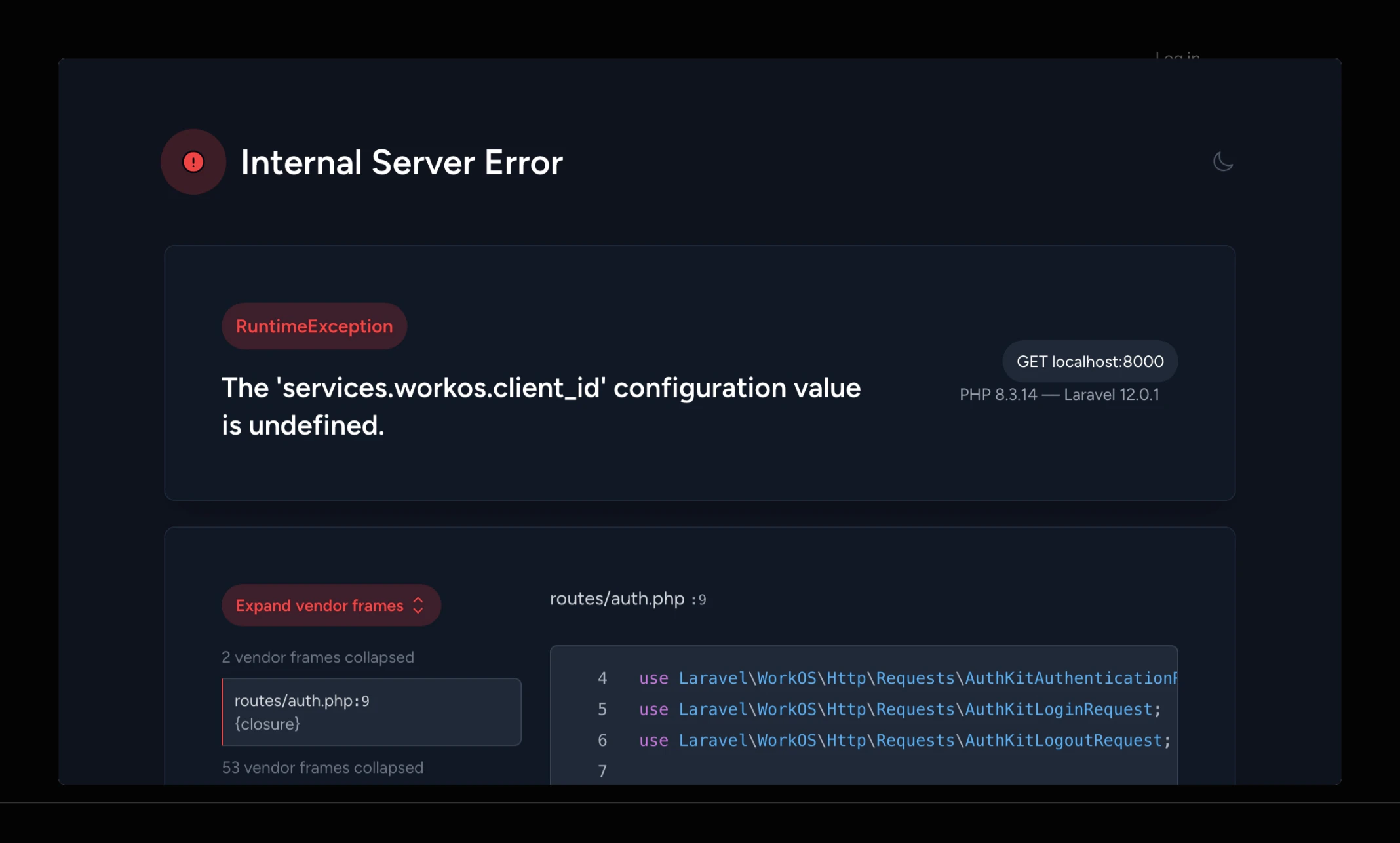The image size is (1400, 843).
Task: Click code line 4 AuthKitAuthentication import
Action: [908, 678]
